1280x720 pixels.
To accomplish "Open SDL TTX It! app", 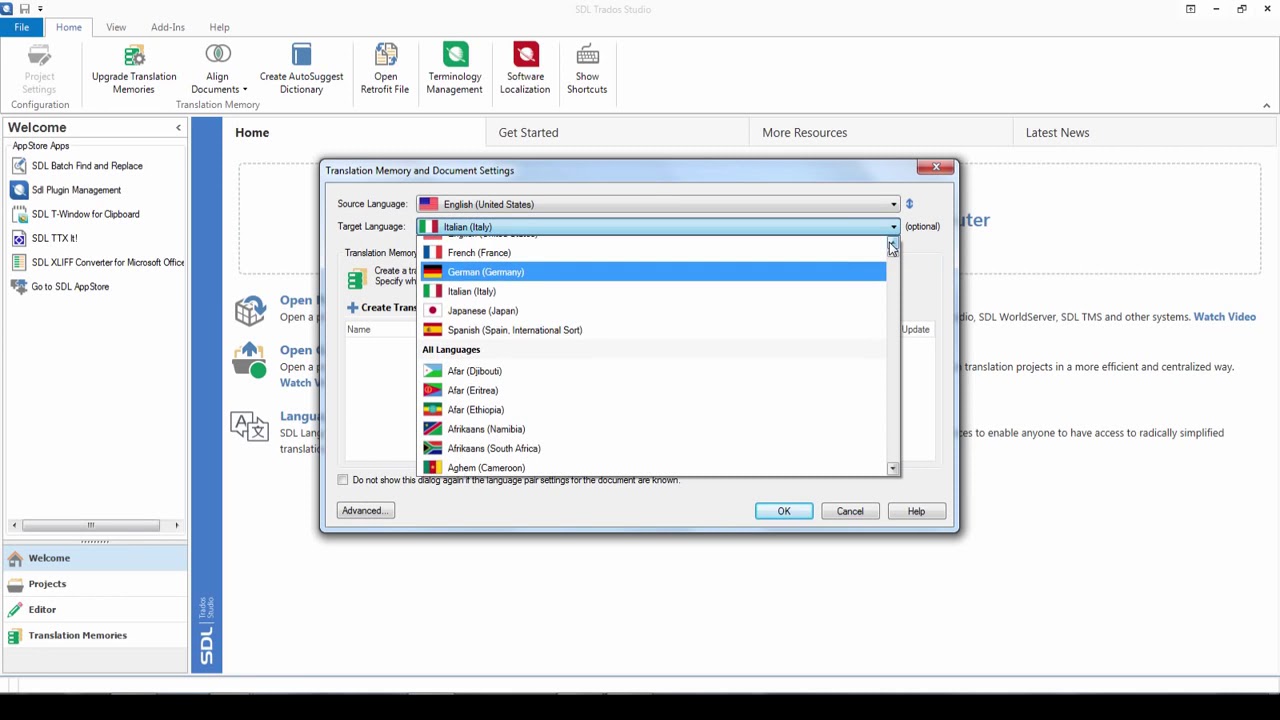I will (x=54, y=238).
